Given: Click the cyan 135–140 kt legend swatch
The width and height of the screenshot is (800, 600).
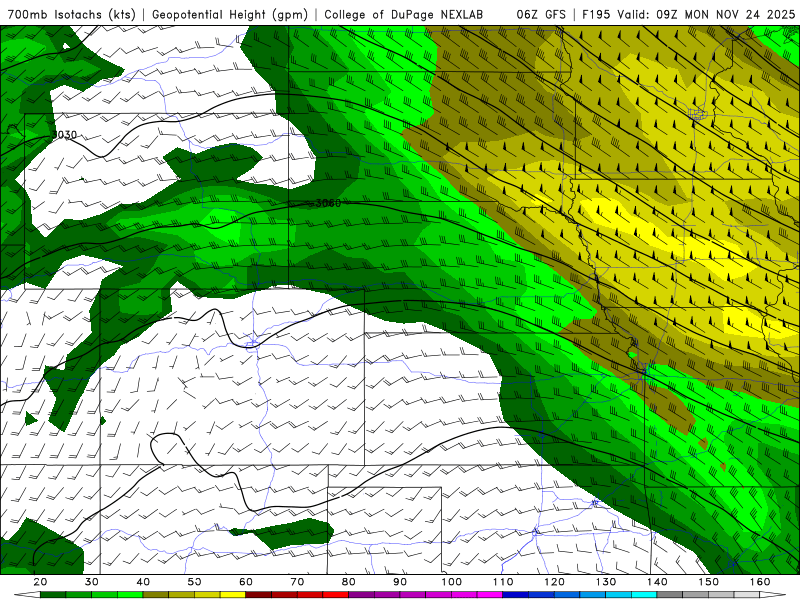Looking at the screenshot, I should pos(644,595).
